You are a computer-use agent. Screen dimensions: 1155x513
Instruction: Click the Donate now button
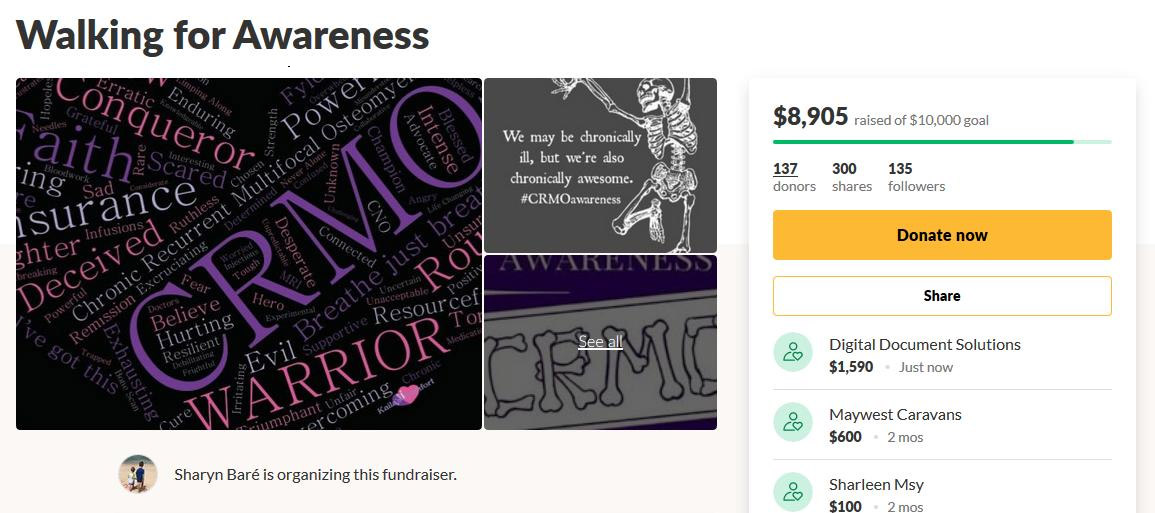coord(942,235)
